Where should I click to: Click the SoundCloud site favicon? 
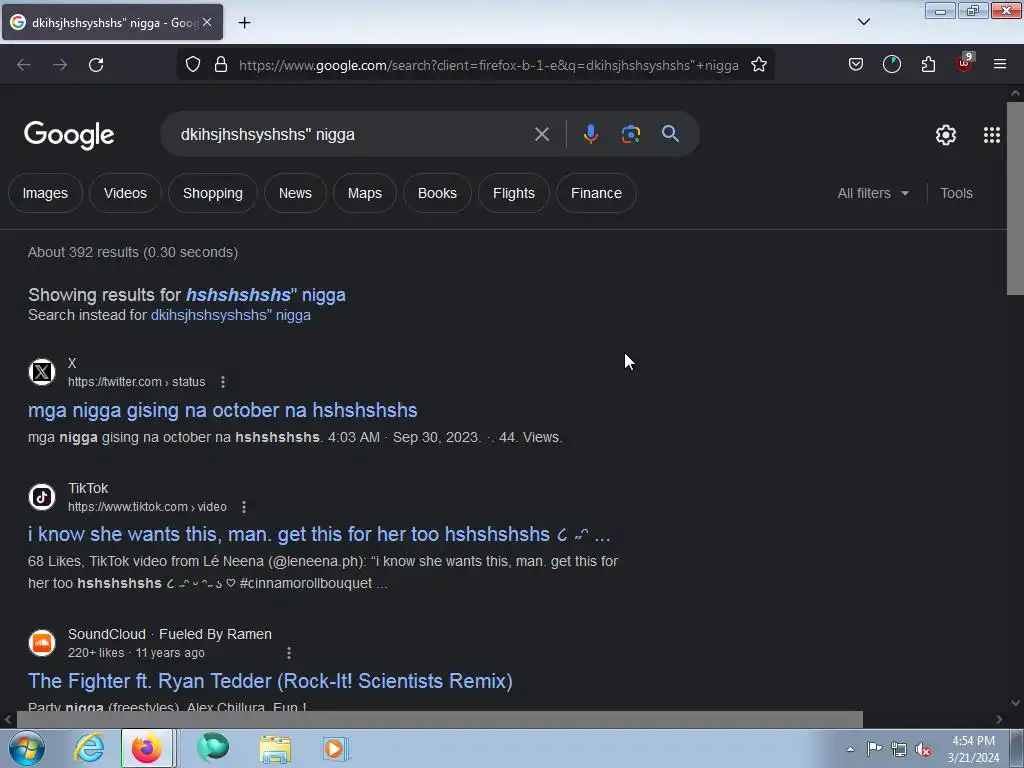point(42,643)
